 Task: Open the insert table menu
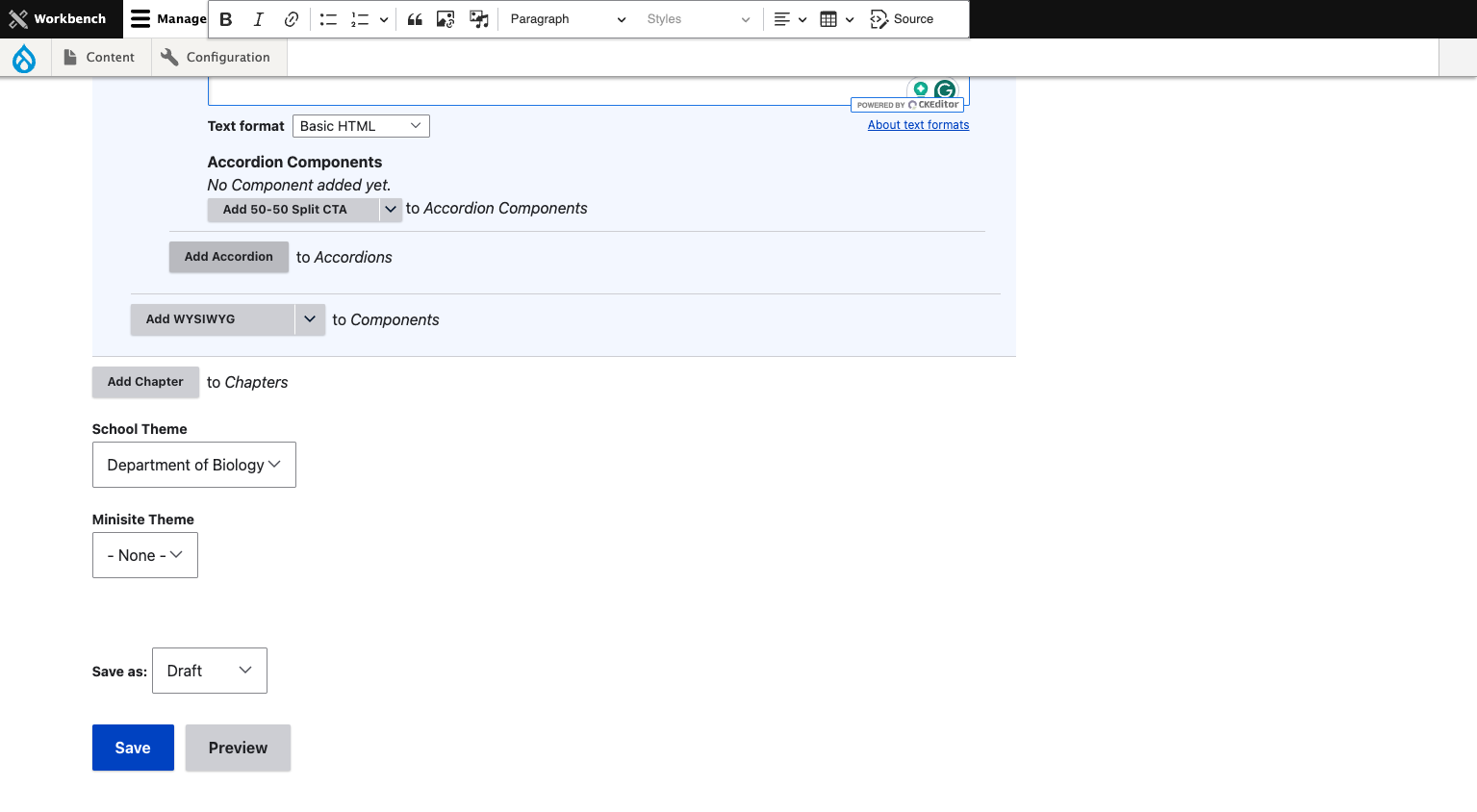837,19
